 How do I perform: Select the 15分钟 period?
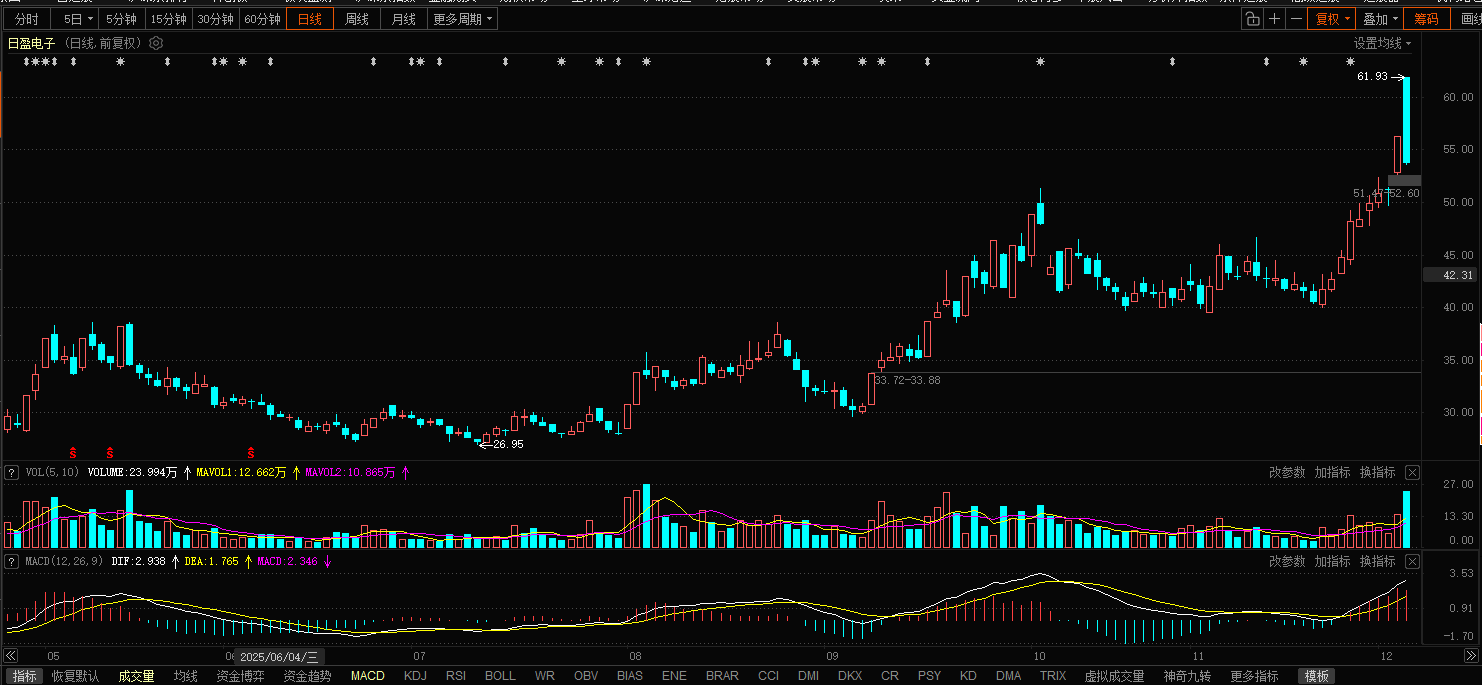[168, 19]
